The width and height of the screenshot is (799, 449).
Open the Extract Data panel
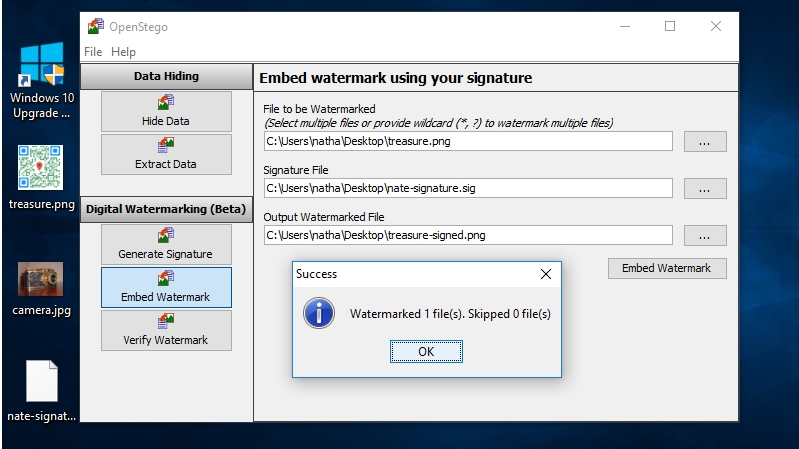[x=166, y=154]
